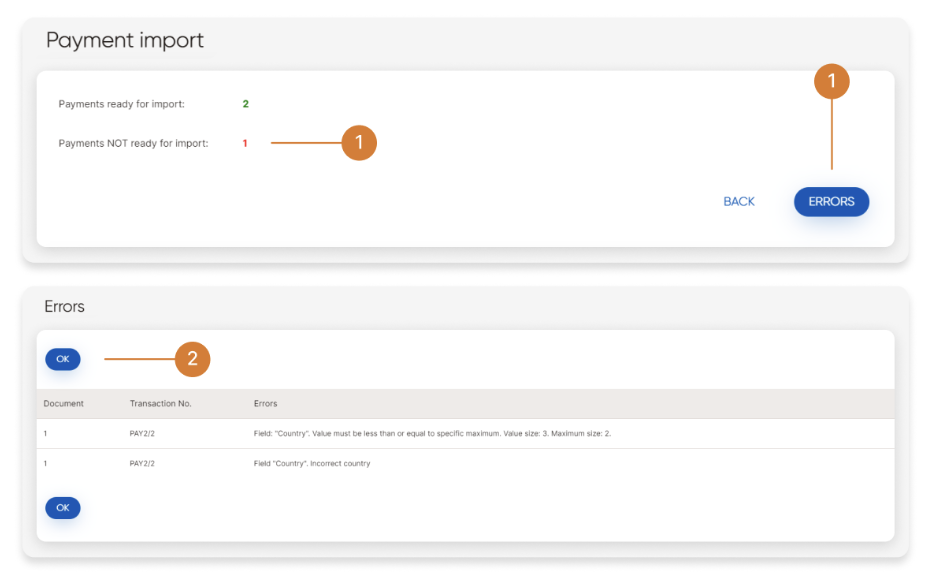Screen dimensions: 930x572
Task: Select the 'Payments NOT ready for import:' label
Action: (133, 144)
